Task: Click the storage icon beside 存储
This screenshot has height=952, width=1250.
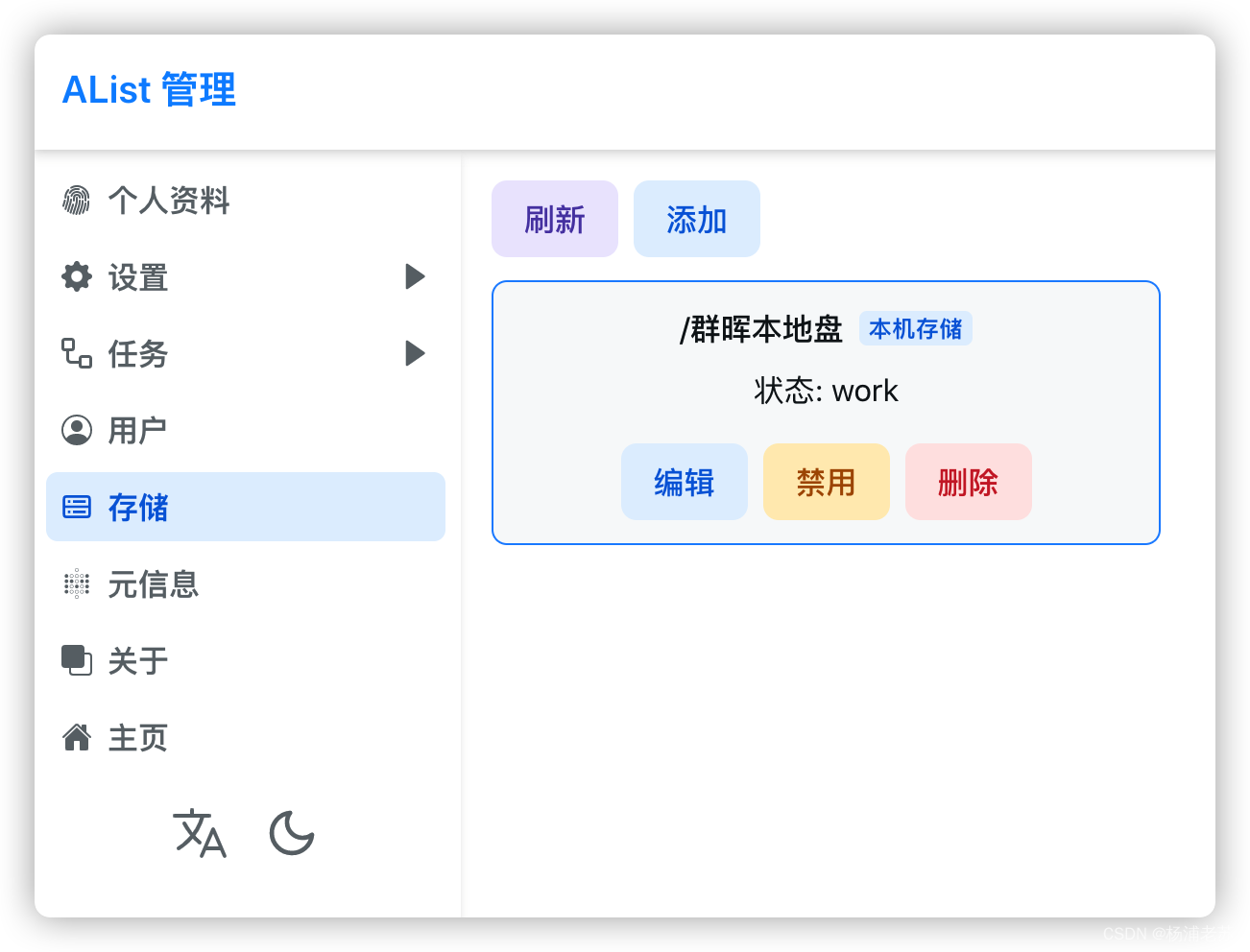Action: pos(77,507)
